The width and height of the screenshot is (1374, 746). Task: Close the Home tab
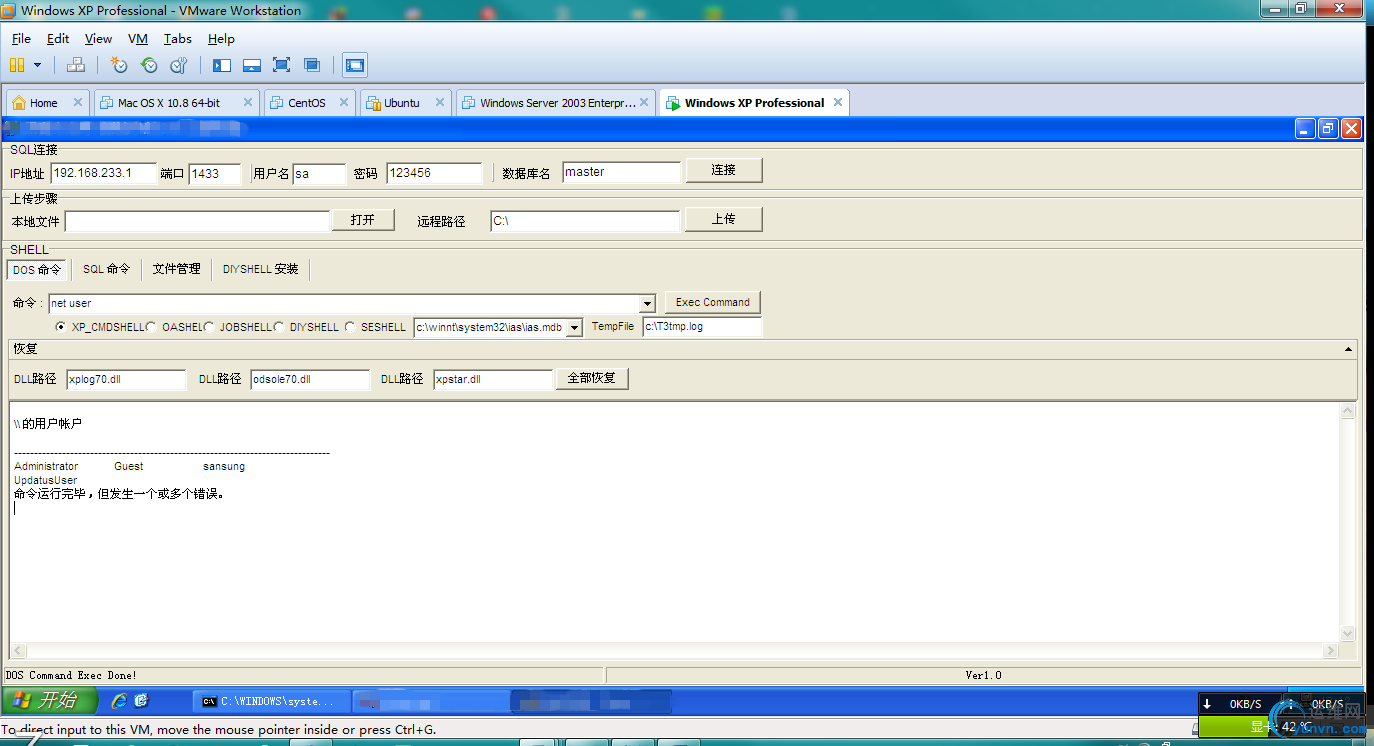(78, 102)
